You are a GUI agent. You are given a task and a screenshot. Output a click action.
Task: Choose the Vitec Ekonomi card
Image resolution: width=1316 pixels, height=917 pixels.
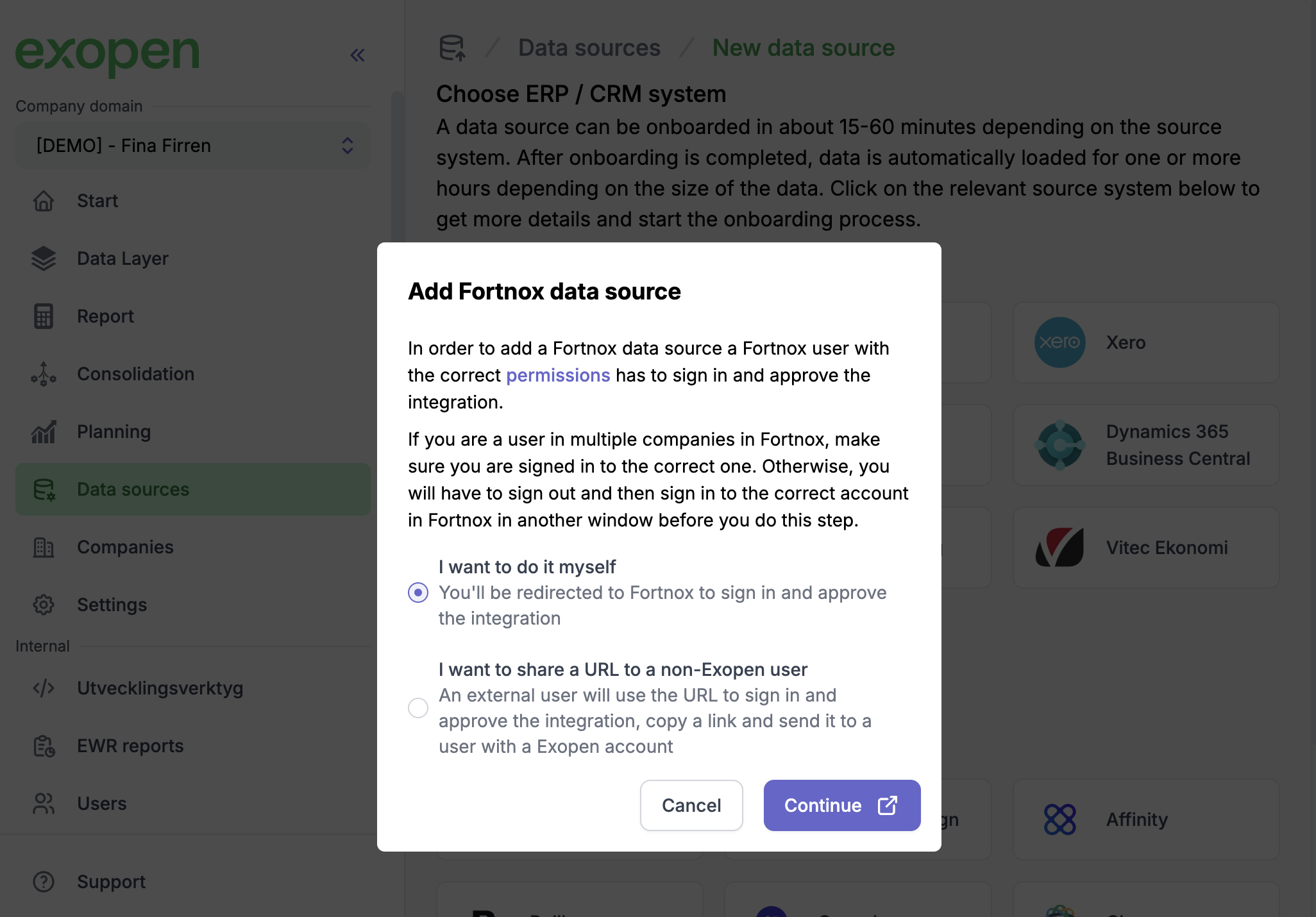click(1145, 548)
